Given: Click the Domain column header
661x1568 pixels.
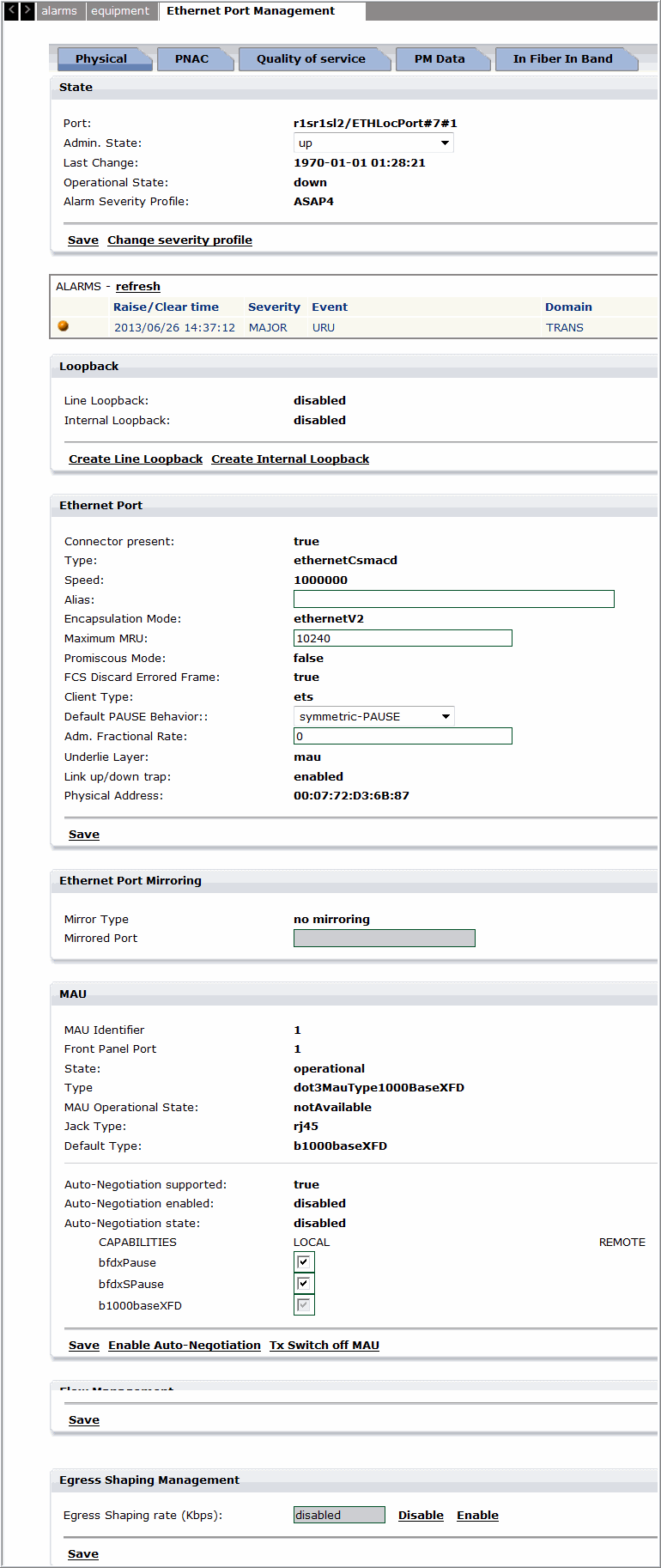Looking at the screenshot, I should [568, 307].
